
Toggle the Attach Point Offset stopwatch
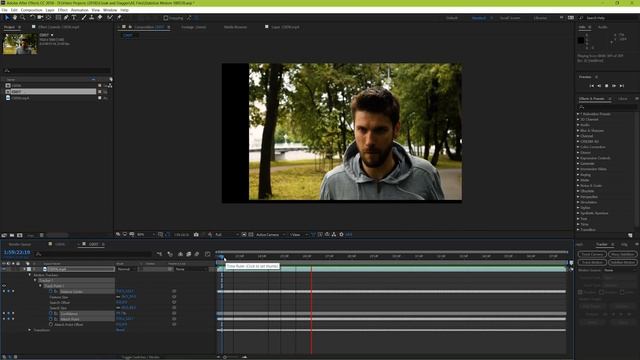tap(51, 324)
